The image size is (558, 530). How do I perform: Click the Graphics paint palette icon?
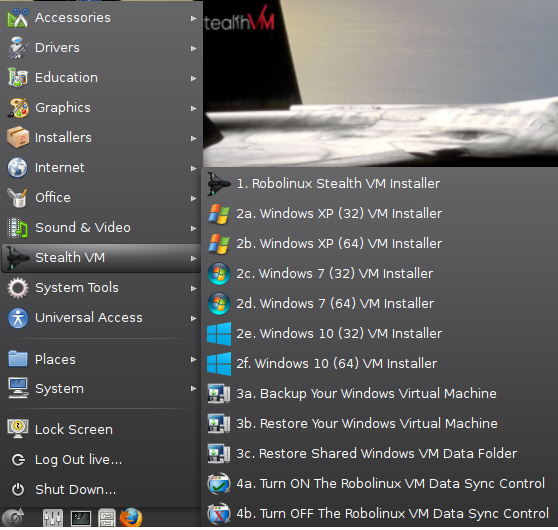17,107
